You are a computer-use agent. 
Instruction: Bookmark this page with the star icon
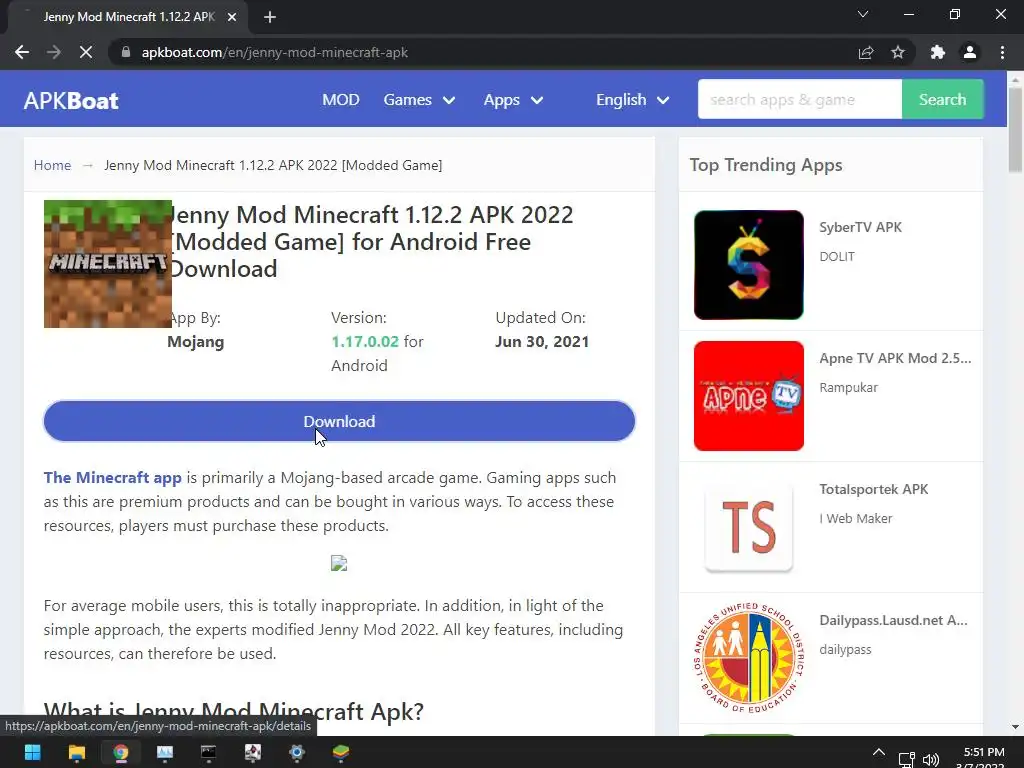click(898, 52)
